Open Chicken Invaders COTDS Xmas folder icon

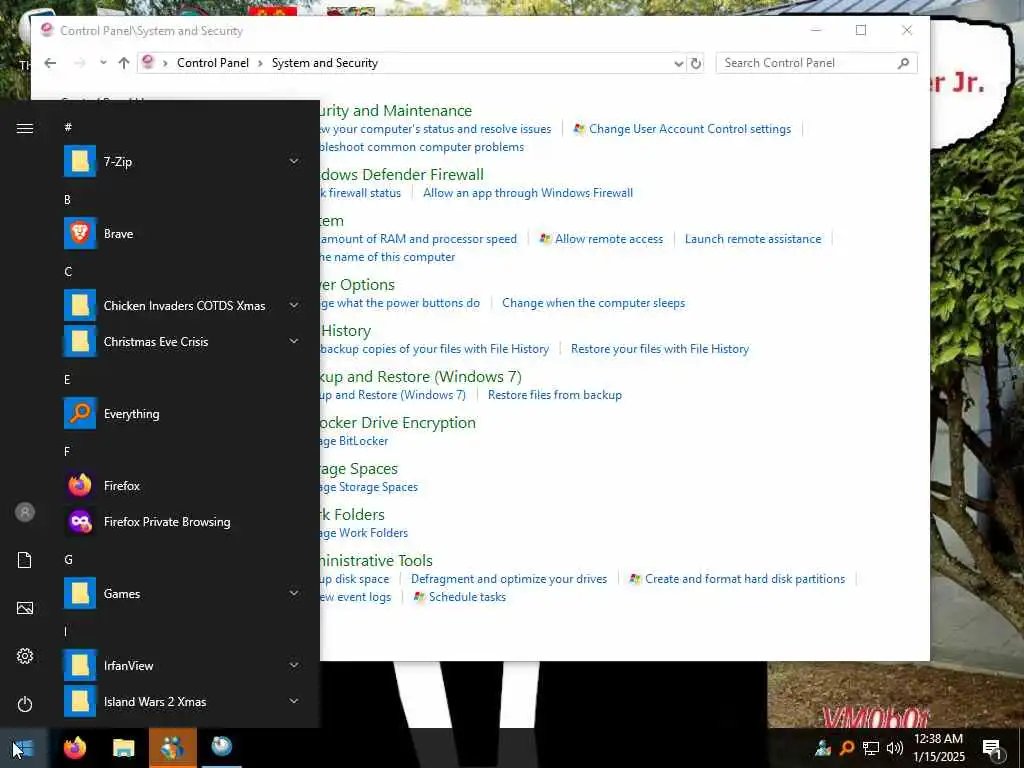(x=80, y=305)
